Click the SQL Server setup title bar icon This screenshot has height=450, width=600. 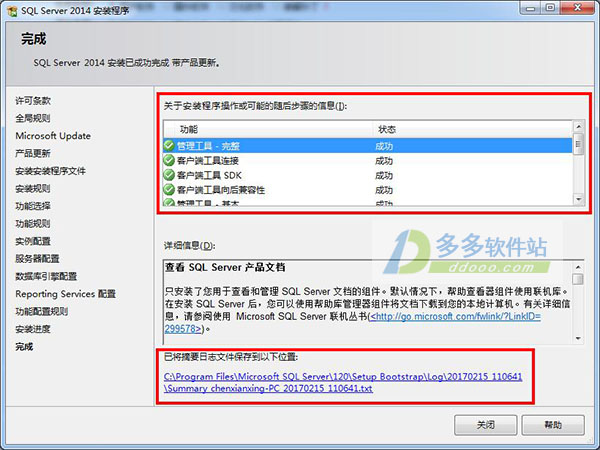[12, 10]
